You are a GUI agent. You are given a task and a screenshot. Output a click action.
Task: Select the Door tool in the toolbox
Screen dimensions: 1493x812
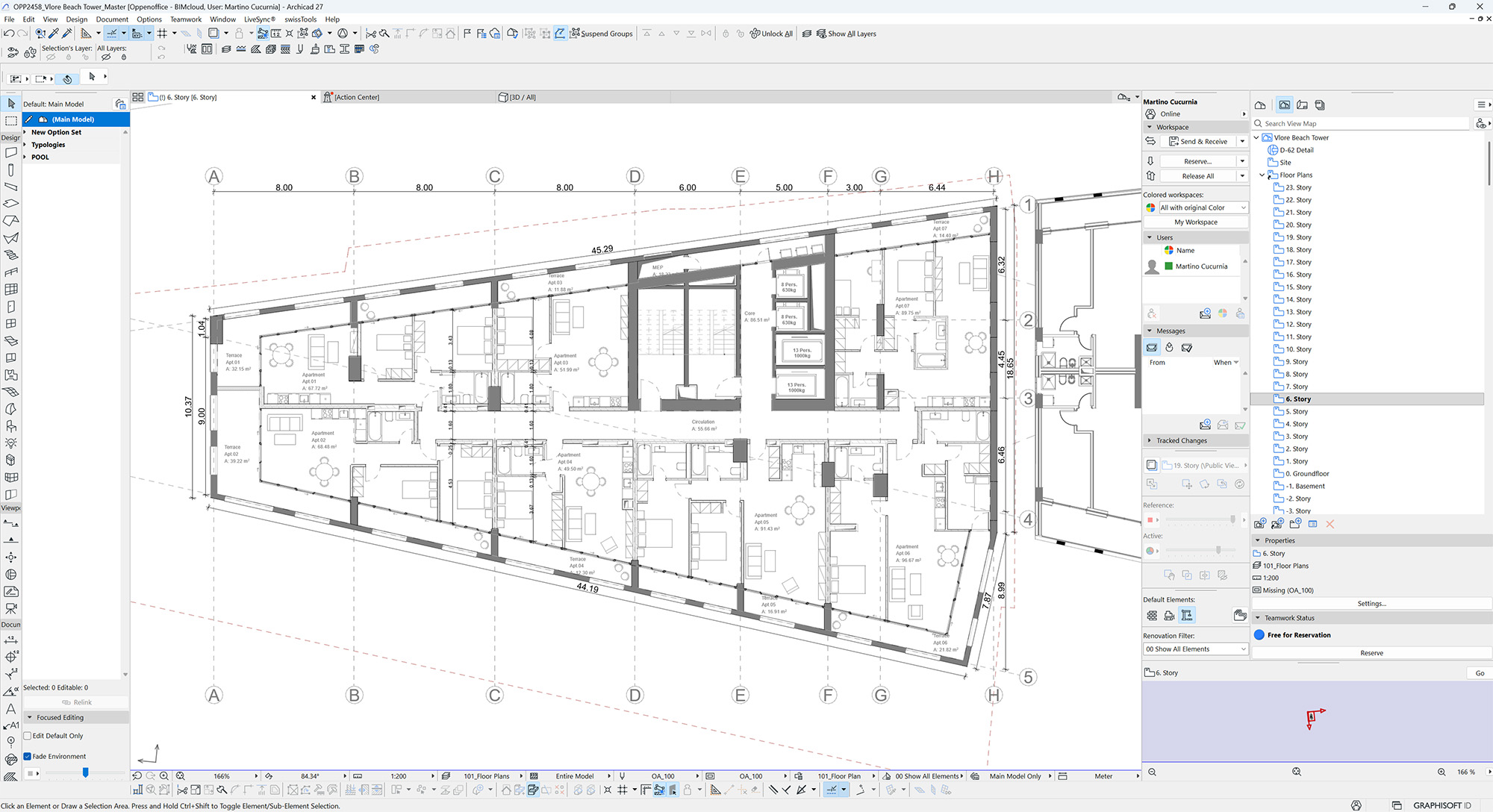11,307
